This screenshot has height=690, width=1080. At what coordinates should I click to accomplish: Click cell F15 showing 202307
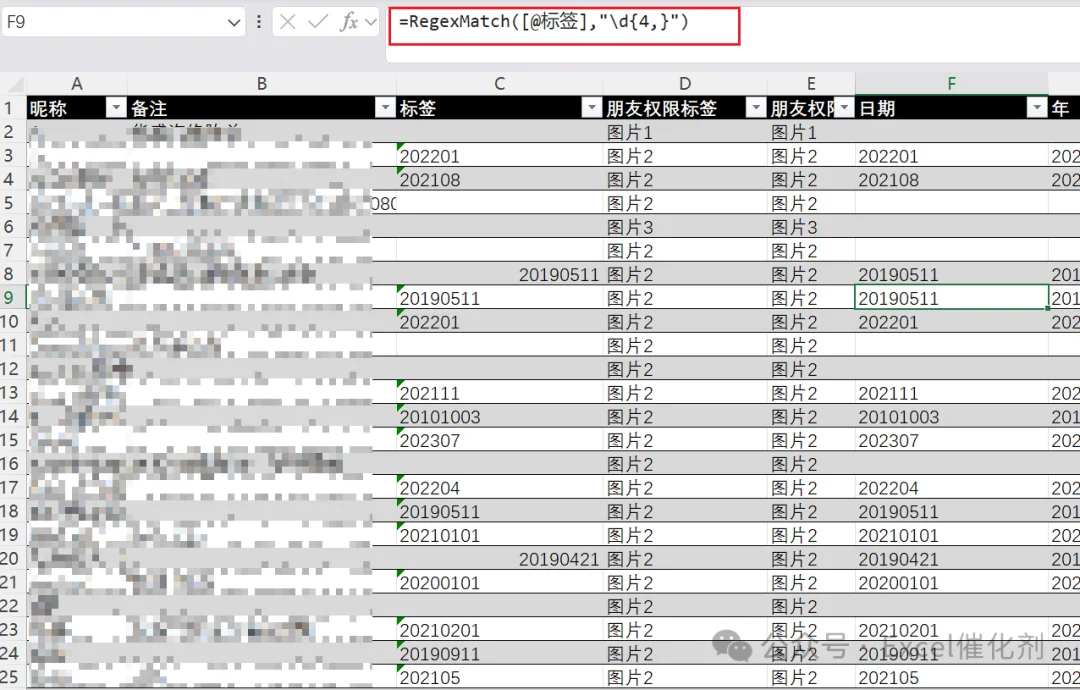(951, 440)
